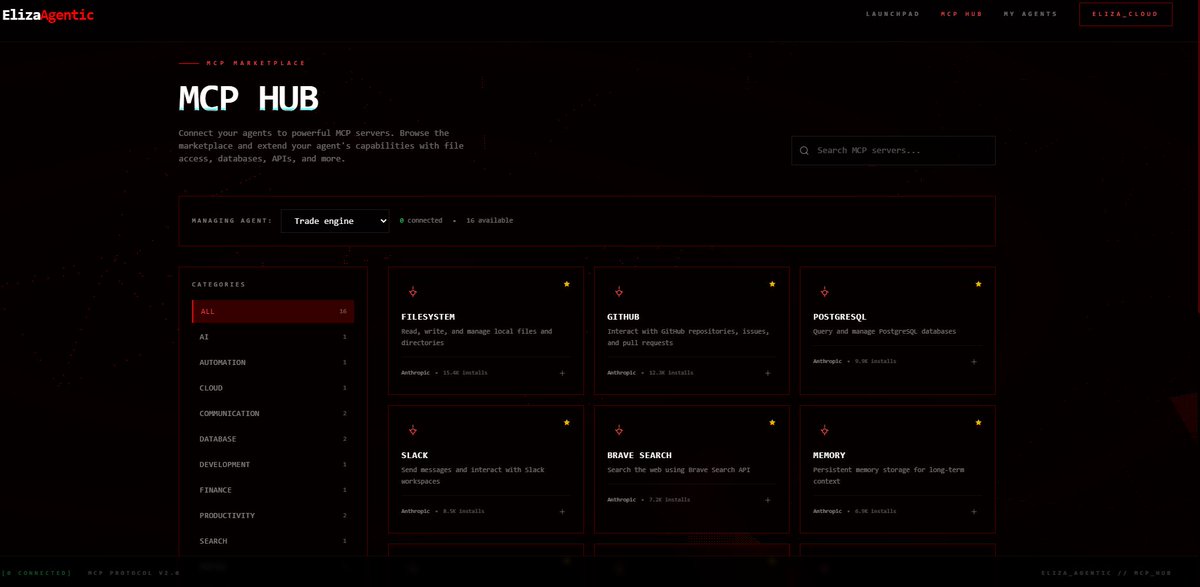Open the GITHUB server card title
The image size is (1200, 587).
pos(624,317)
